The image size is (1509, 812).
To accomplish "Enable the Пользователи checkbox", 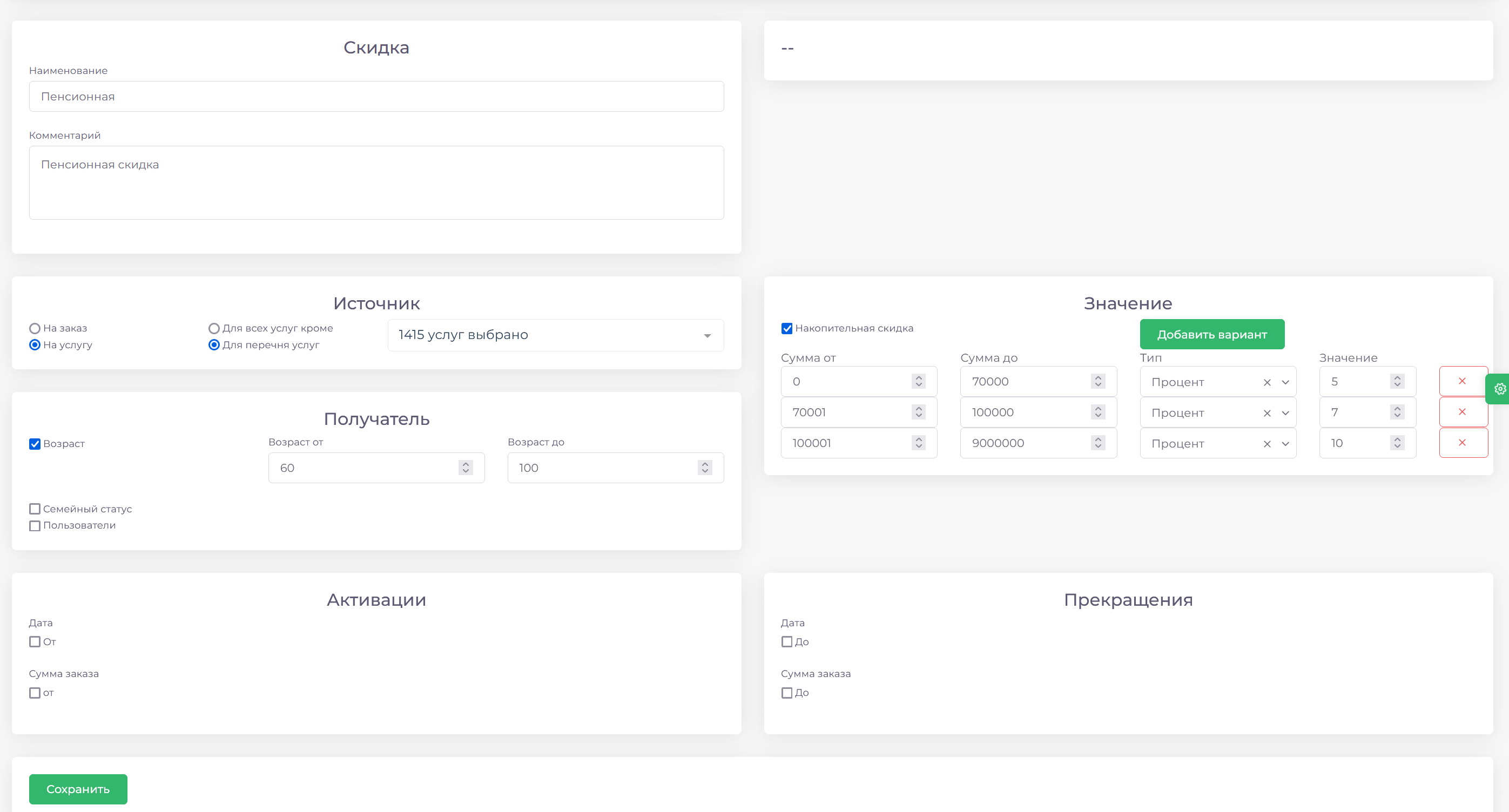I will click(35, 526).
